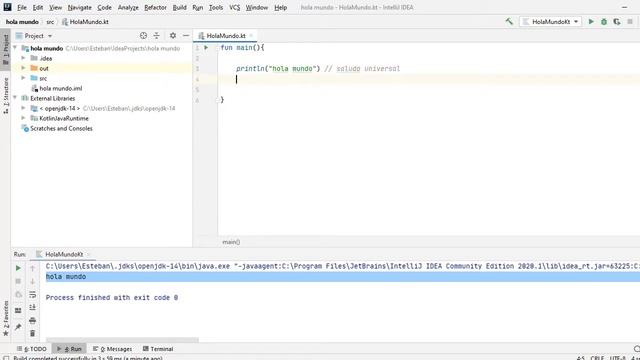Run HolaMundoKt with the green play button
The height and width of the screenshot is (360, 640).
tap(591, 22)
